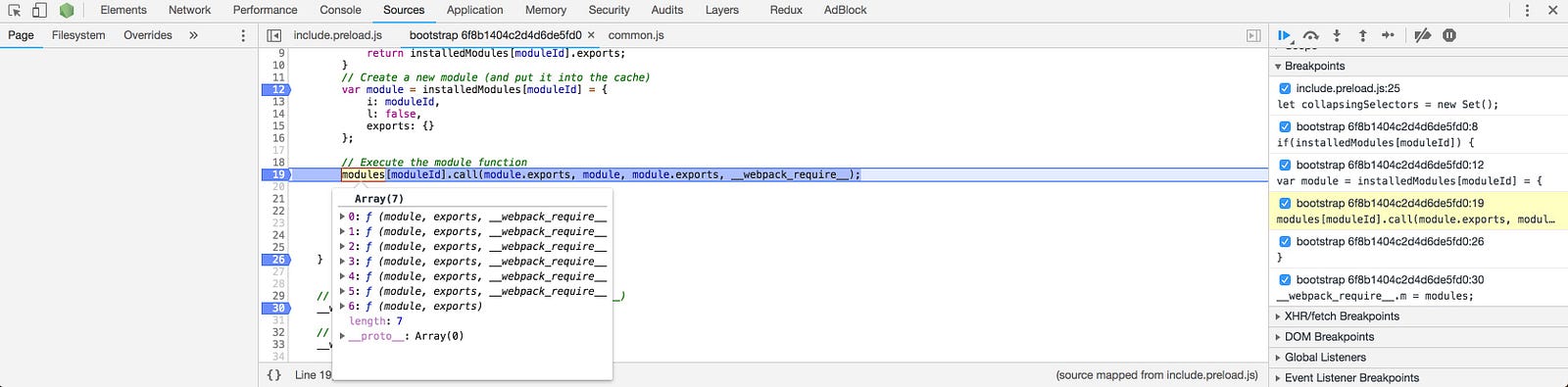Select the Filesystem navigator tab
This screenshot has width=1568, height=387.
(78, 35)
